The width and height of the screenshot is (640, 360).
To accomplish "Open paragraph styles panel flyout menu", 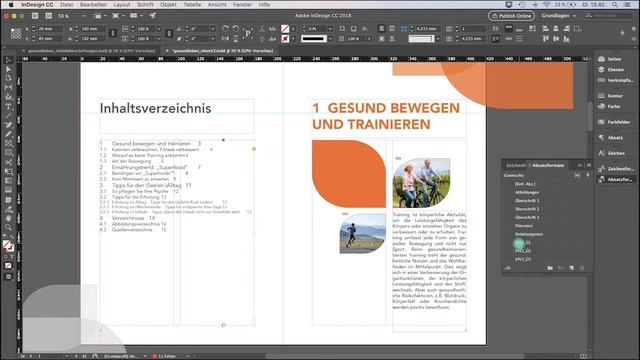I will point(589,165).
